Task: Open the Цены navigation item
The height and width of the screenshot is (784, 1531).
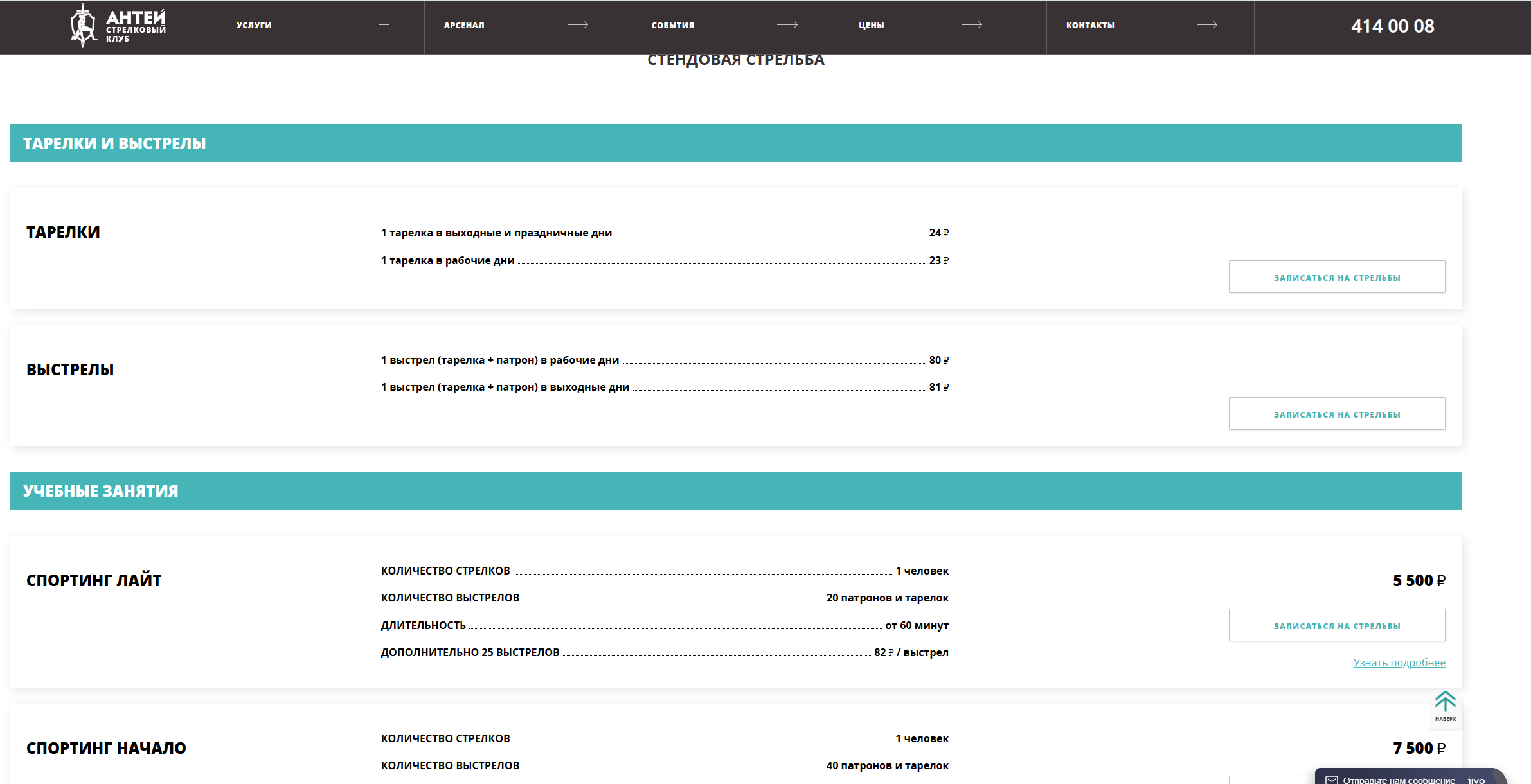Action: coord(871,26)
